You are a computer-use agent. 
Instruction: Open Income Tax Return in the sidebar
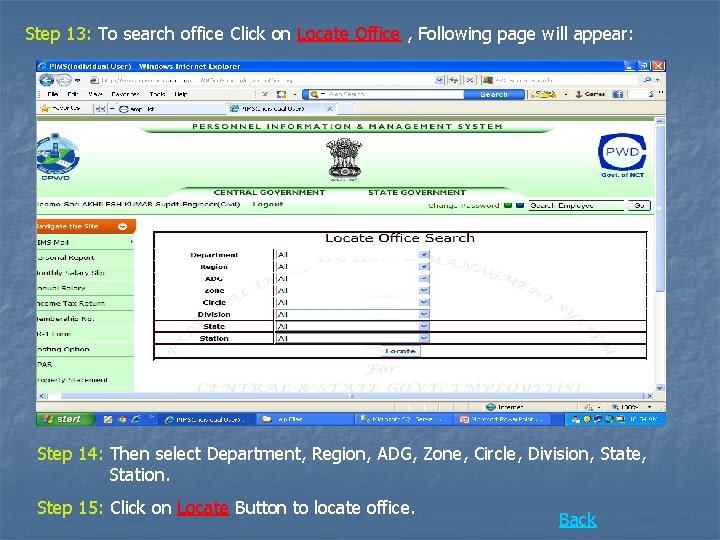coord(85,303)
